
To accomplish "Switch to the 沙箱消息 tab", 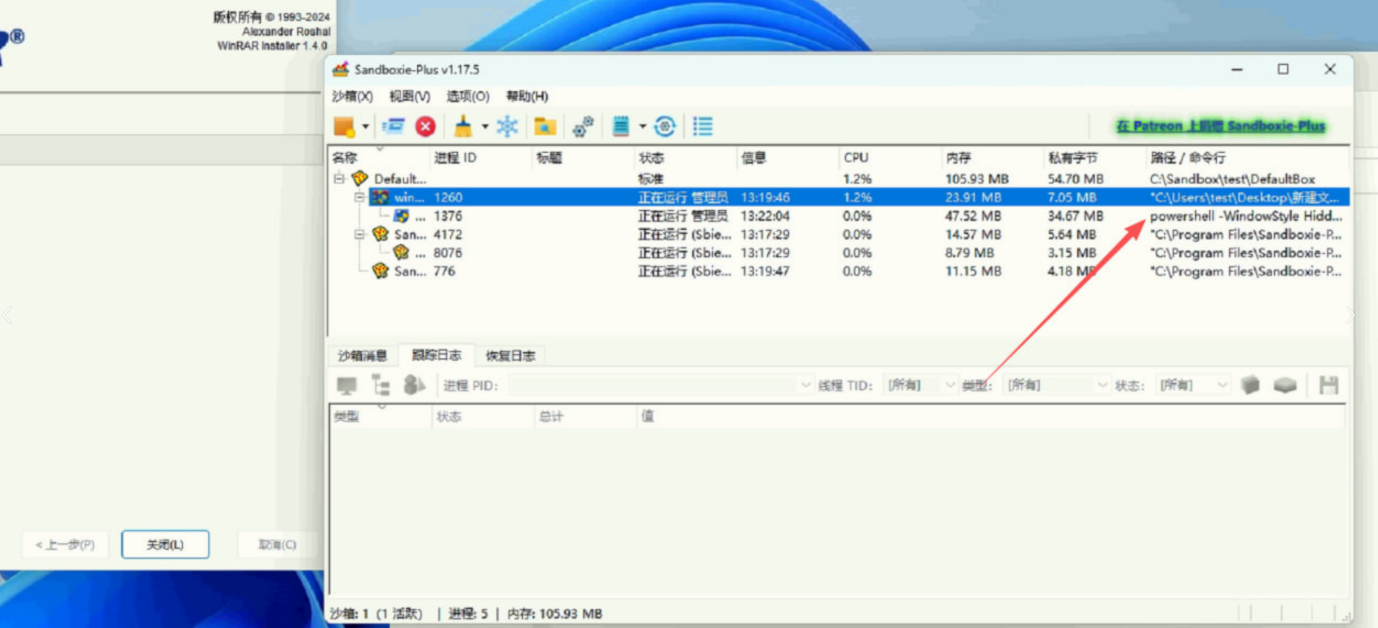I will (362, 356).
